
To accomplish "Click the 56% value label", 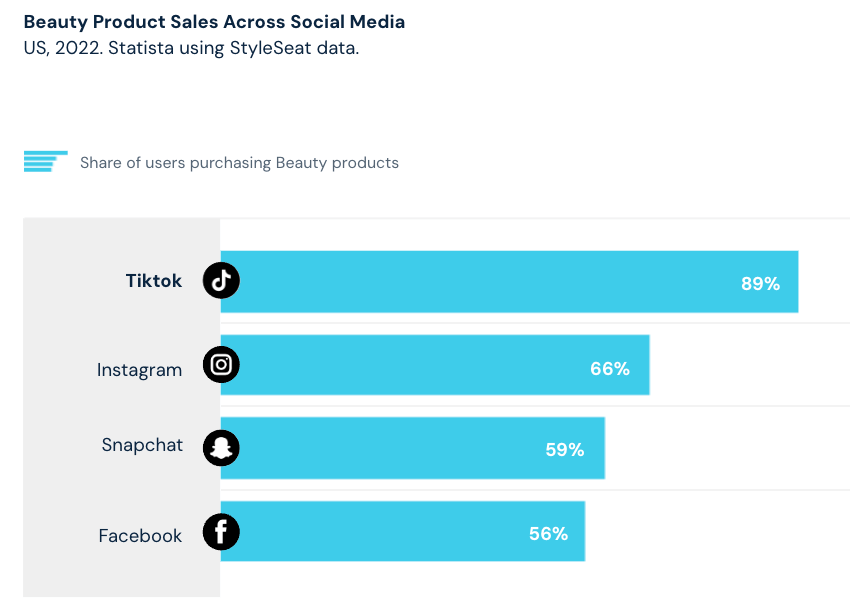I will pyautogui.click(x=548, y=534).
